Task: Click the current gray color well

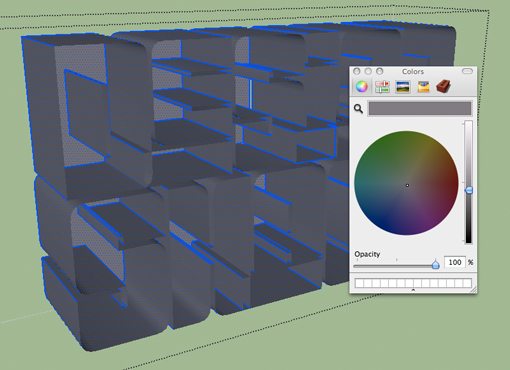Action: (420, 109)
